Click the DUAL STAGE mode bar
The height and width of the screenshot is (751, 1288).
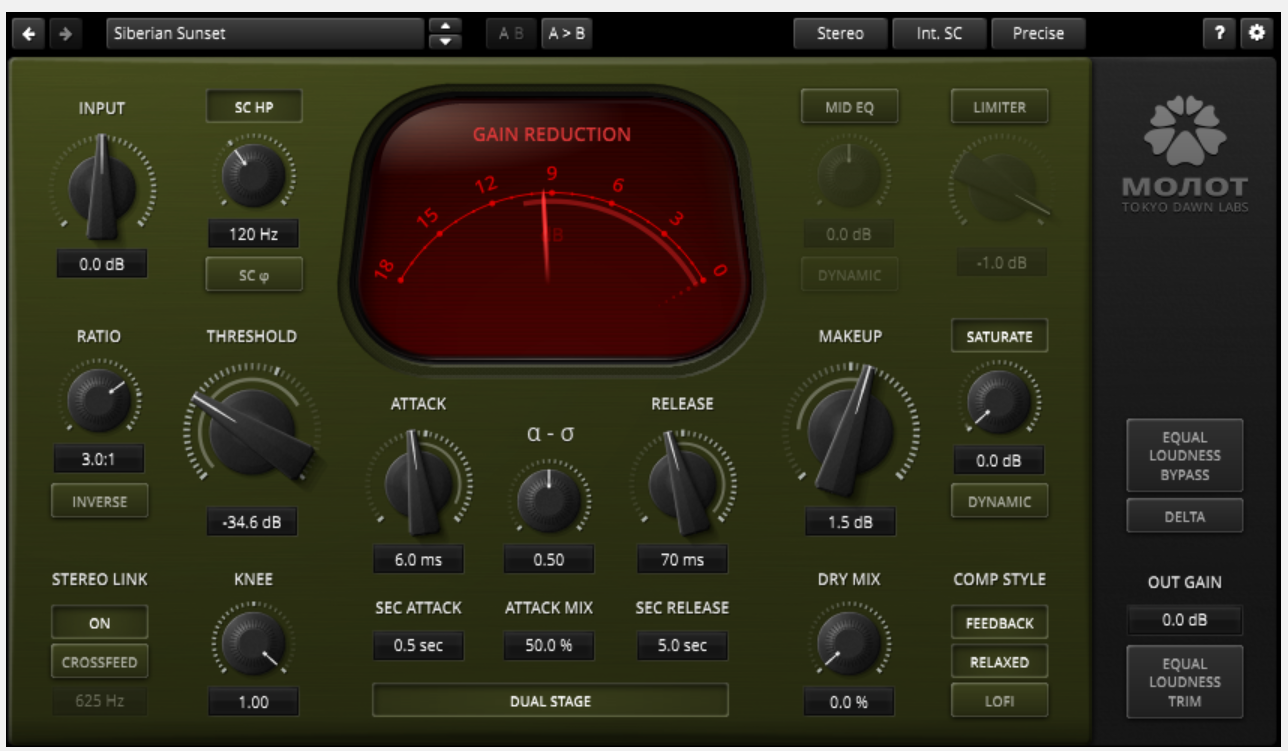(550, 701)
